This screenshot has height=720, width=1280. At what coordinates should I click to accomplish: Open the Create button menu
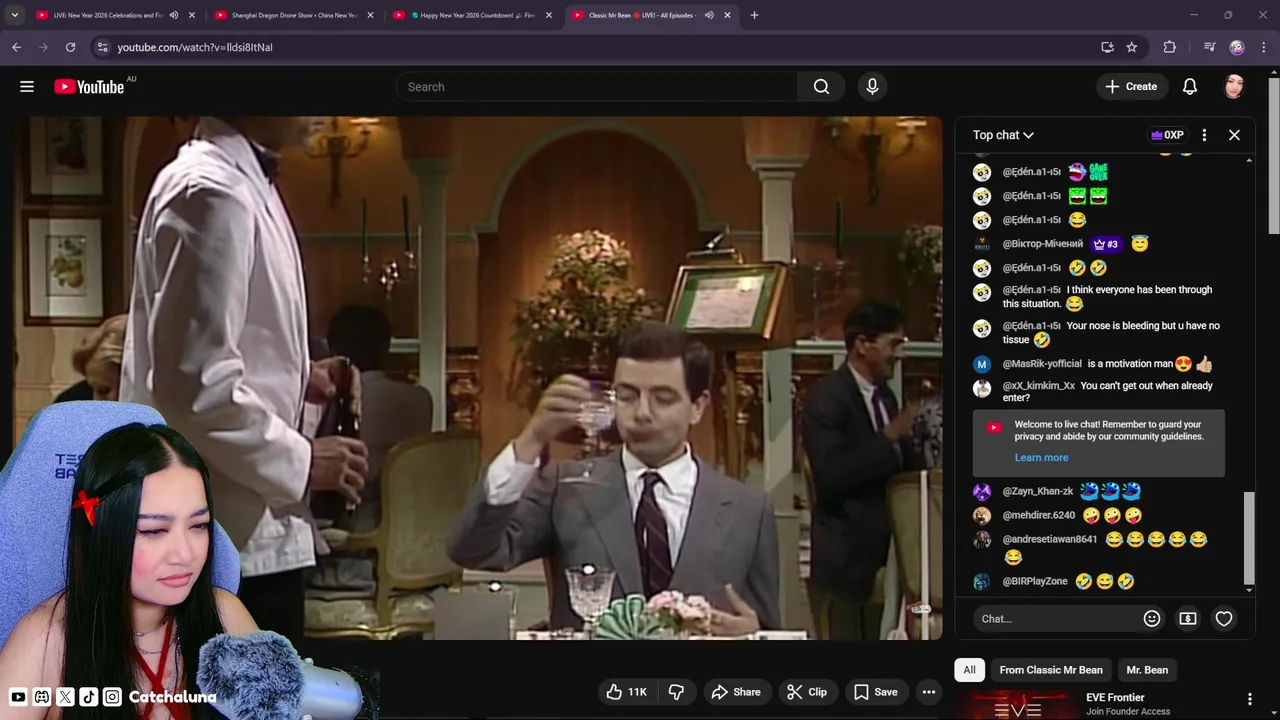click(1131, 87)
